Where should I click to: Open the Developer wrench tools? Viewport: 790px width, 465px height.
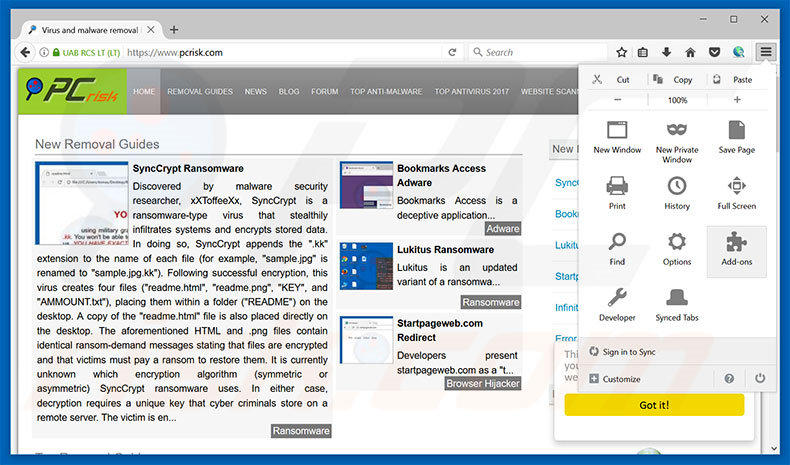coord(617,305)
